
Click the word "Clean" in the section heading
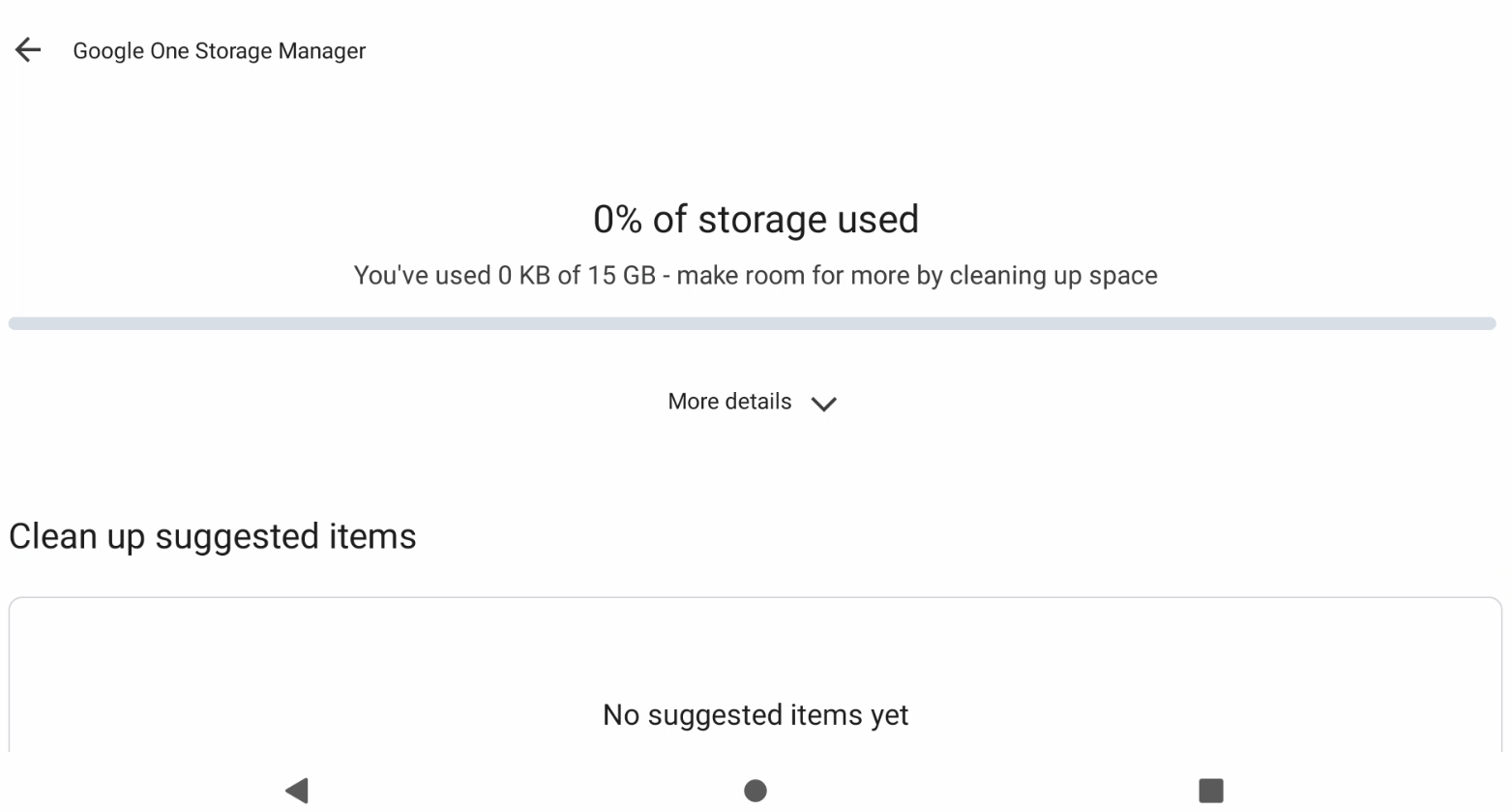(53, 536)
